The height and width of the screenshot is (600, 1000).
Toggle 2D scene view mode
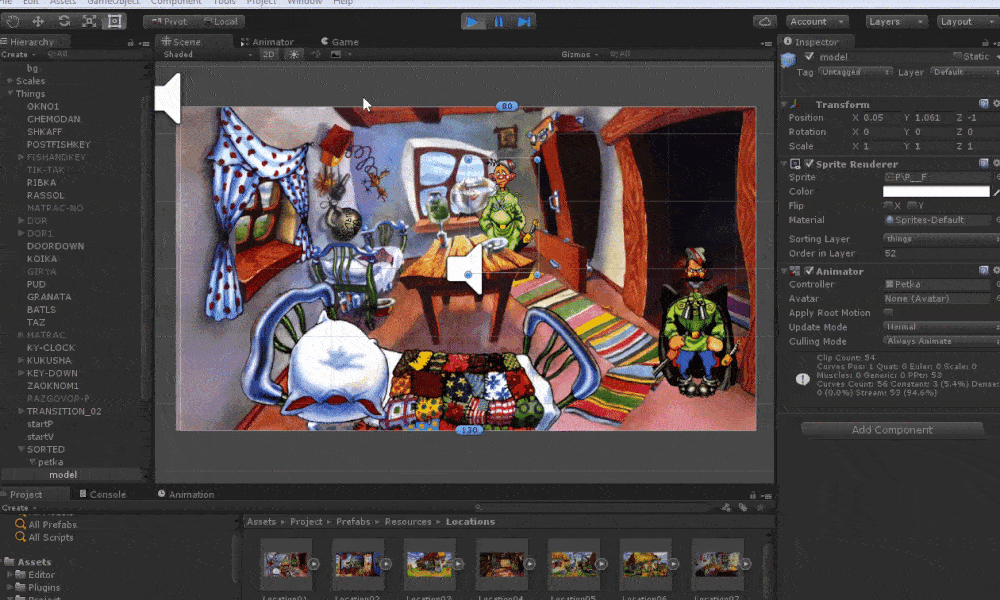coord(268,54)
